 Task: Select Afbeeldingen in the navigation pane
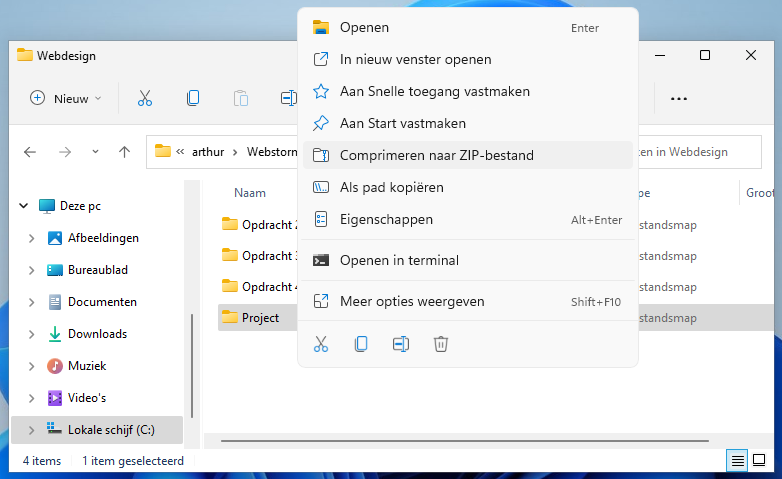pyautogui.click(x=103, y=238)
